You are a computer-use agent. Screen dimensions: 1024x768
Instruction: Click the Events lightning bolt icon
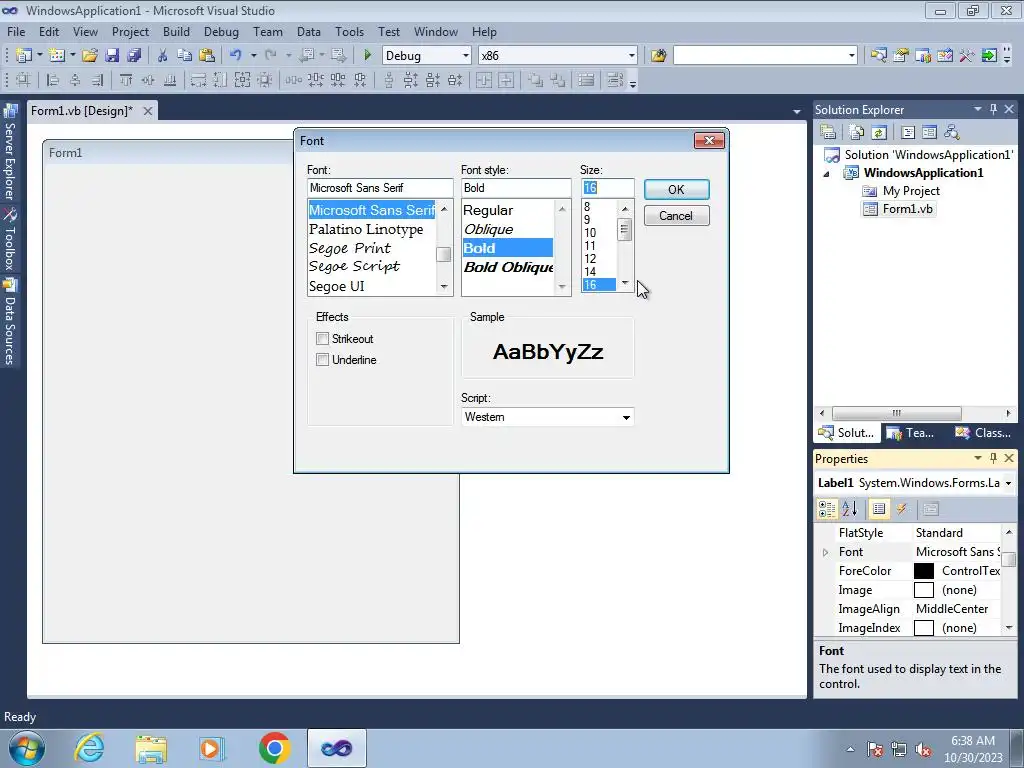(x=902, y=509)
